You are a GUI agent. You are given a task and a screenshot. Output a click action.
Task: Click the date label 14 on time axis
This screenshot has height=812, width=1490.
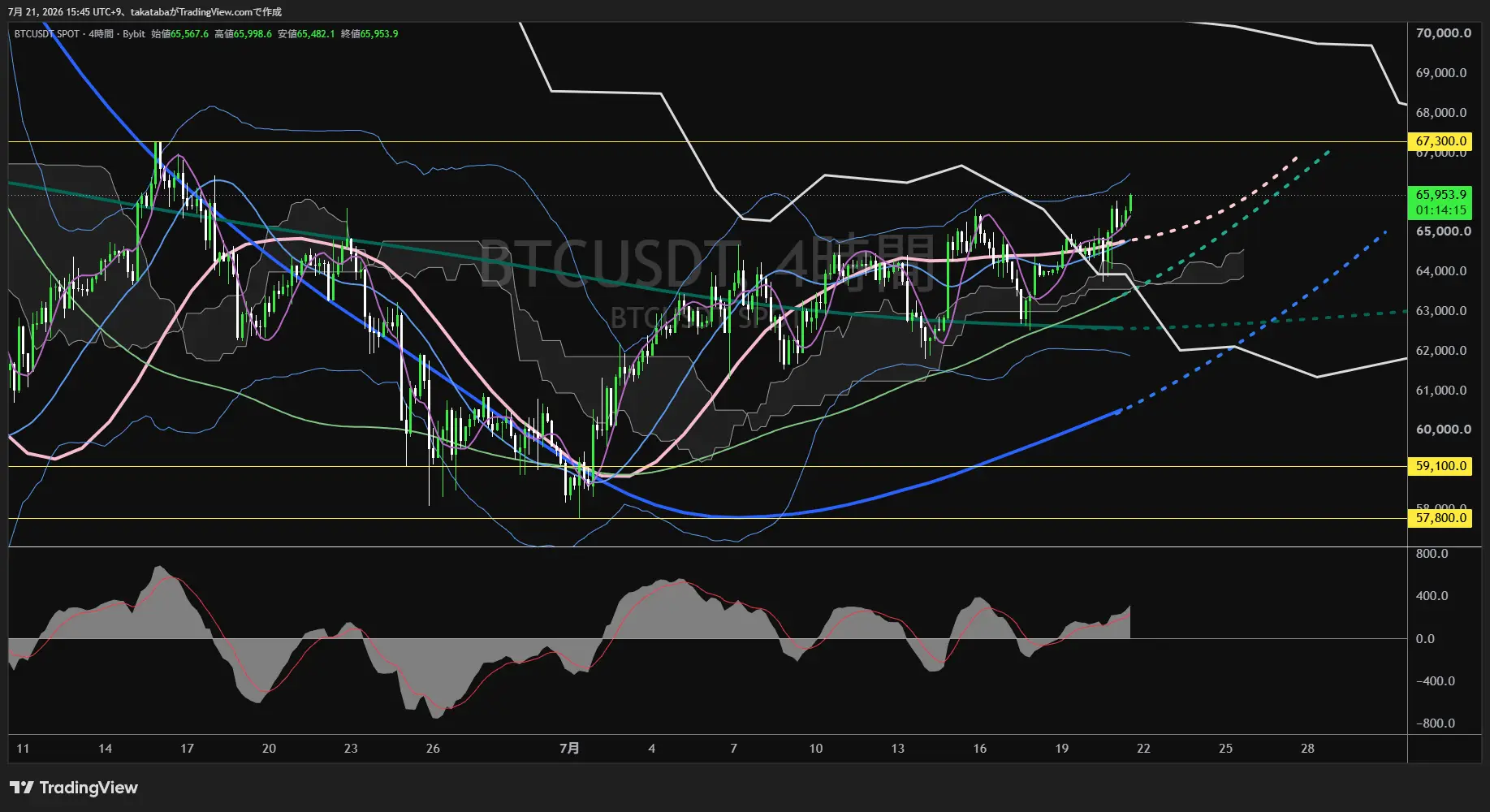[x=105, y=749]
